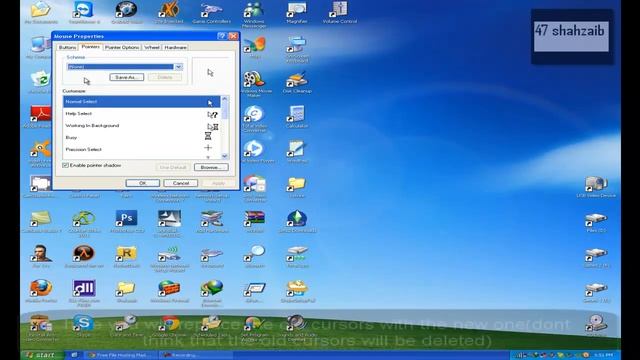
Task: Open Scheduled Tasks desktop shortcut
Action: click(211, 326)
